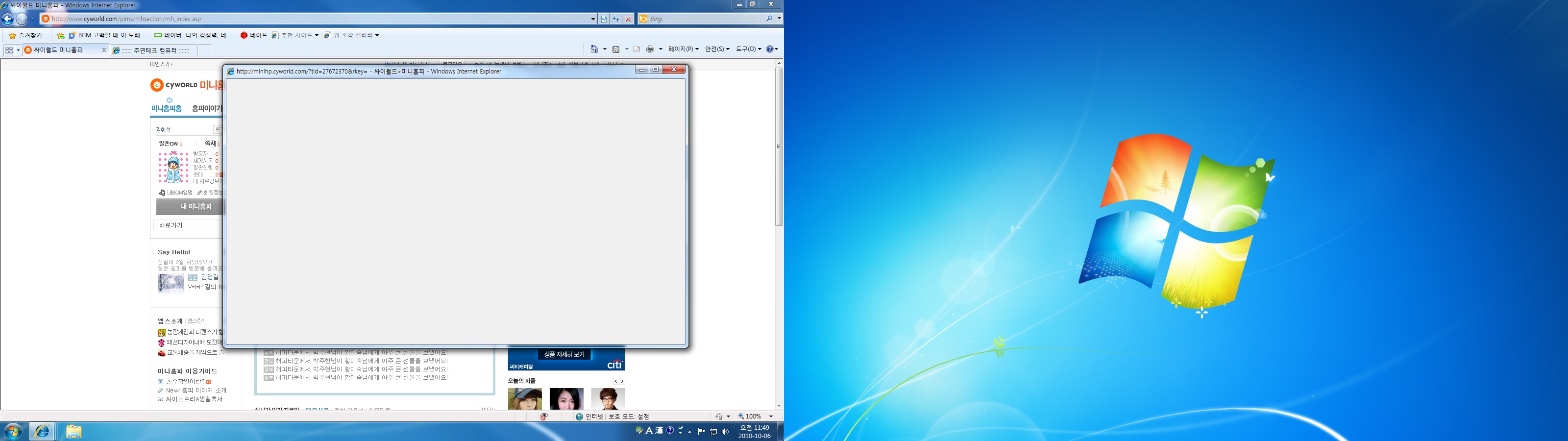The image size is (1568, 441).
Task: Go back with the browser Back button
Action: click(x=8, y=19)
